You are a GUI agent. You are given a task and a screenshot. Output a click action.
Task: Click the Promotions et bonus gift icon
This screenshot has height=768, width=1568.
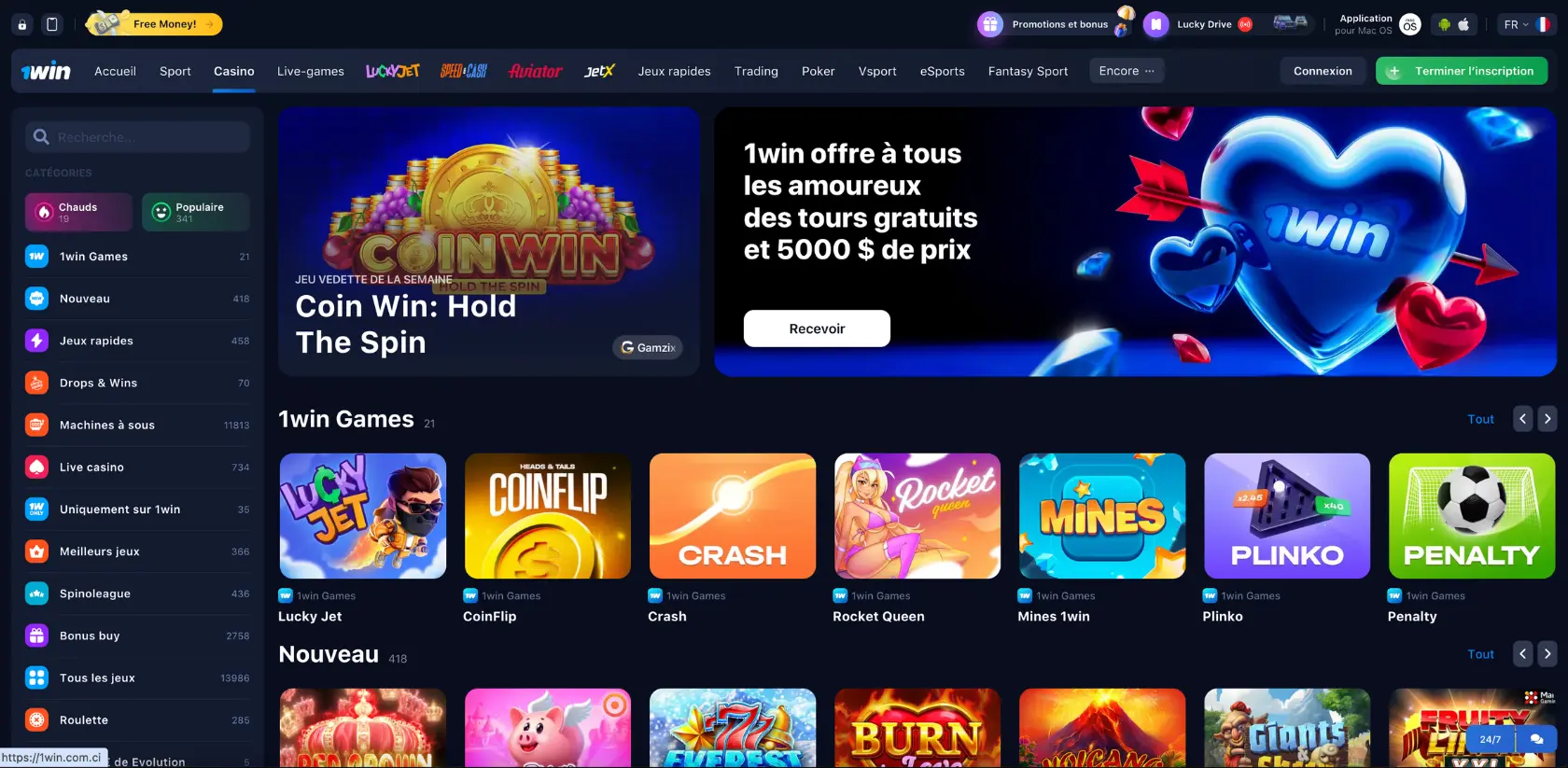click(990, 24)
